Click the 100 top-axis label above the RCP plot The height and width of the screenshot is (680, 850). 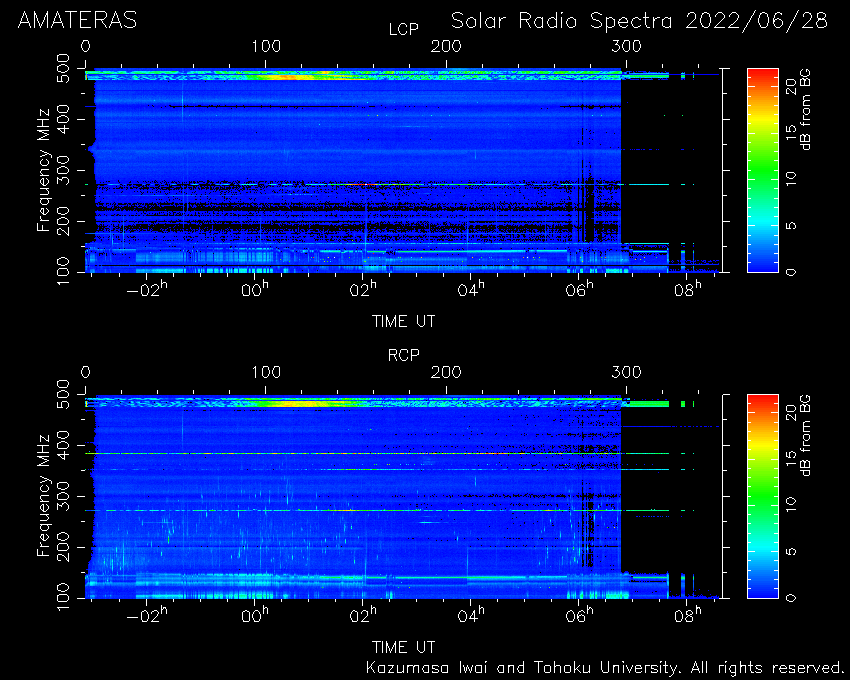point(266,373)
